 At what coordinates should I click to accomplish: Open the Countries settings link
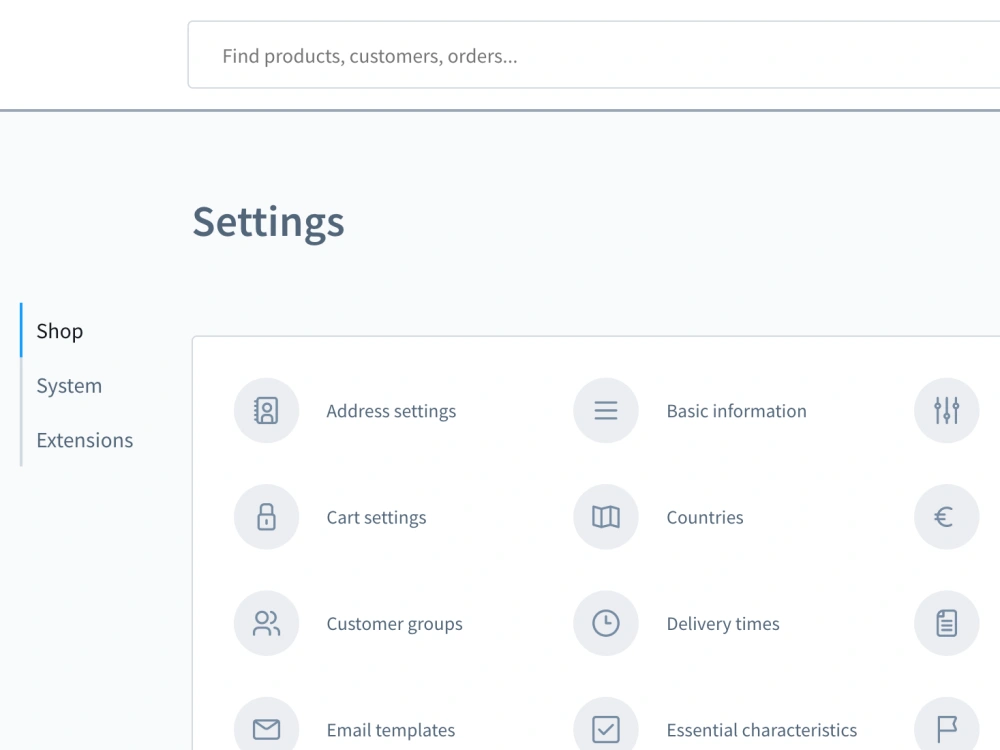(705, 517)
